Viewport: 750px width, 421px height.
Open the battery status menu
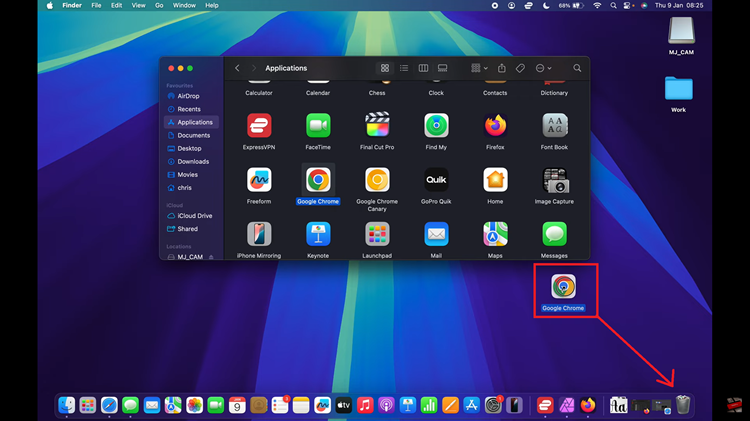[x=571, y=5]
